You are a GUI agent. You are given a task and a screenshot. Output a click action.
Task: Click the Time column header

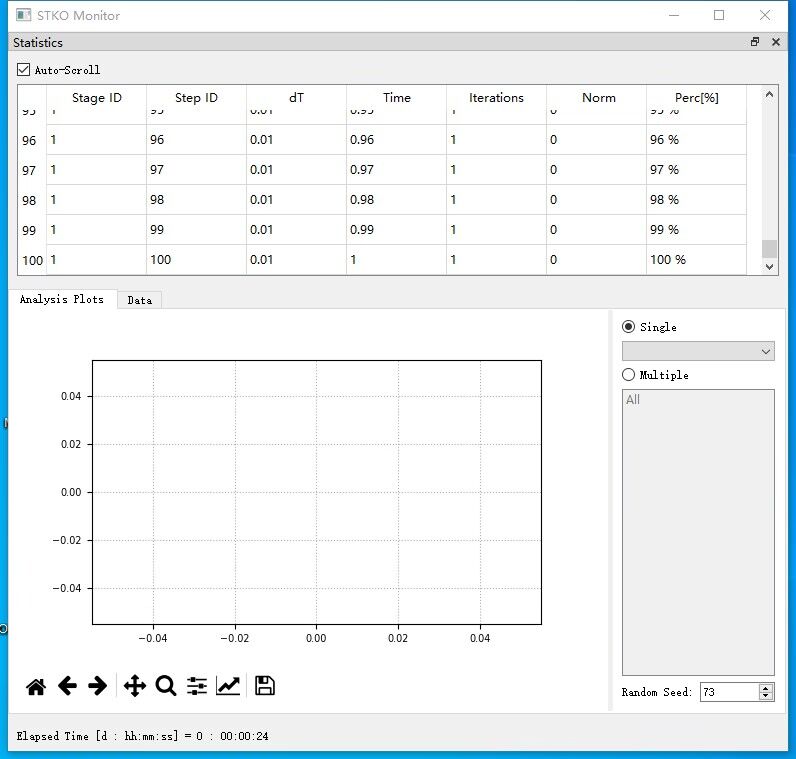coord(396,97)
